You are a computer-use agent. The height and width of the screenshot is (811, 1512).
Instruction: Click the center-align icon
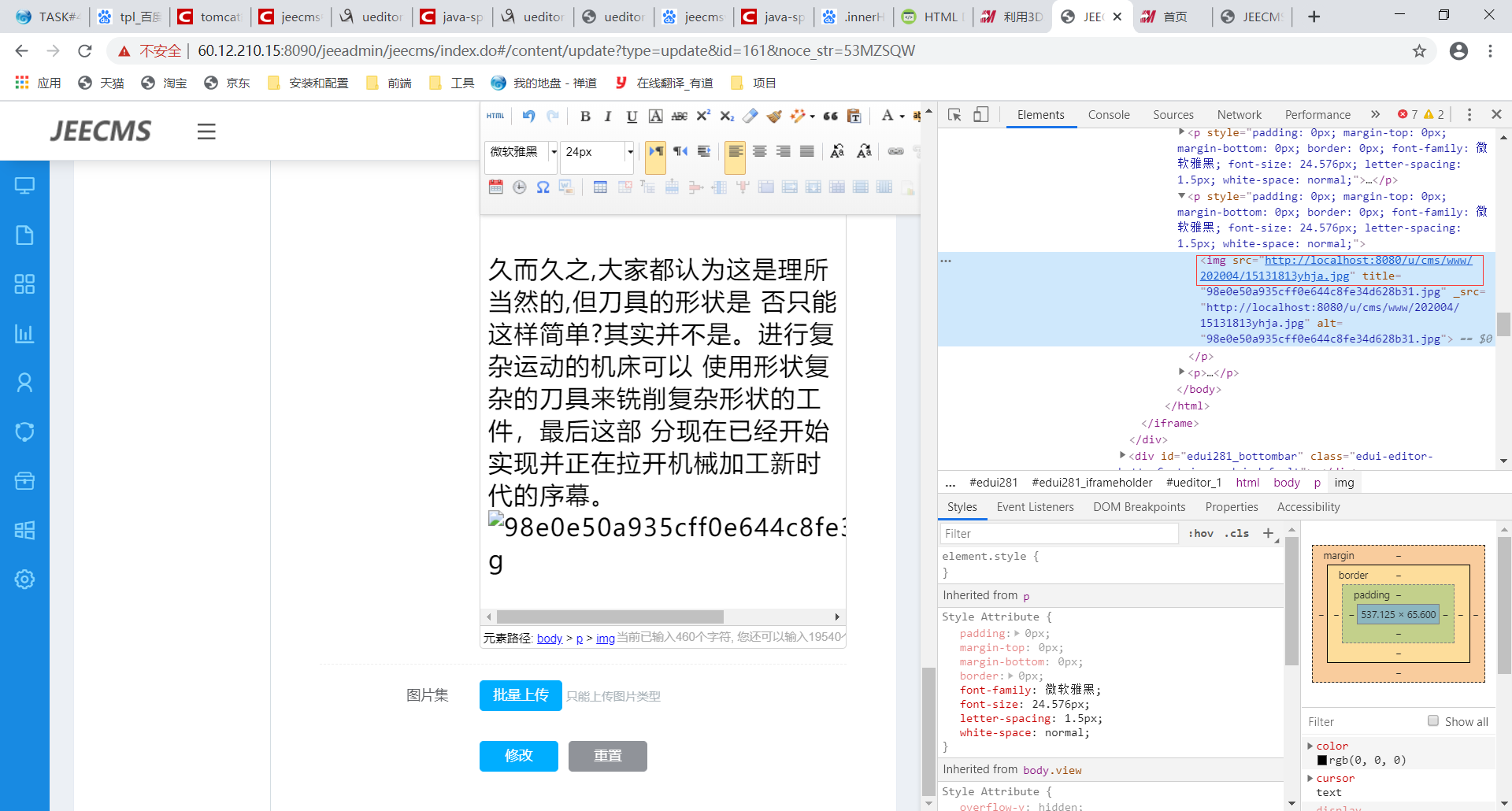click(759, 152)
